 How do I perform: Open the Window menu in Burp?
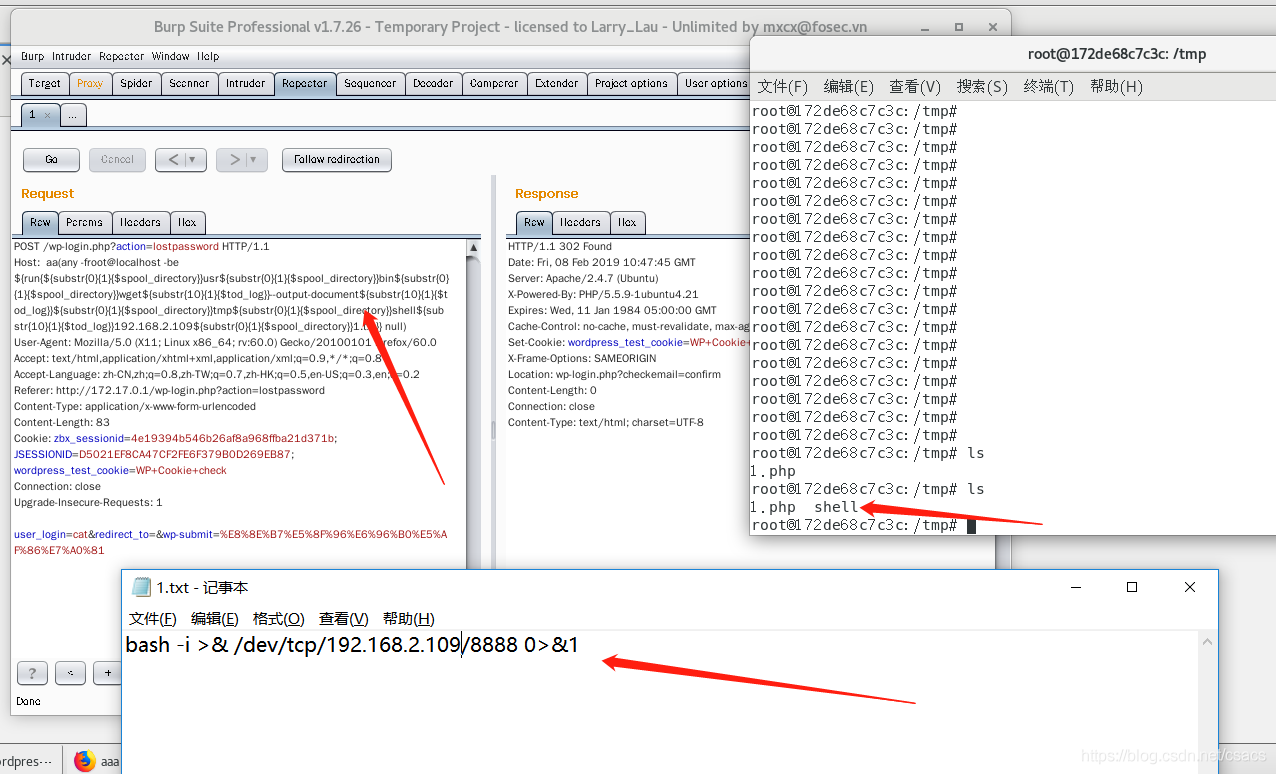click(x=170, y=57)
